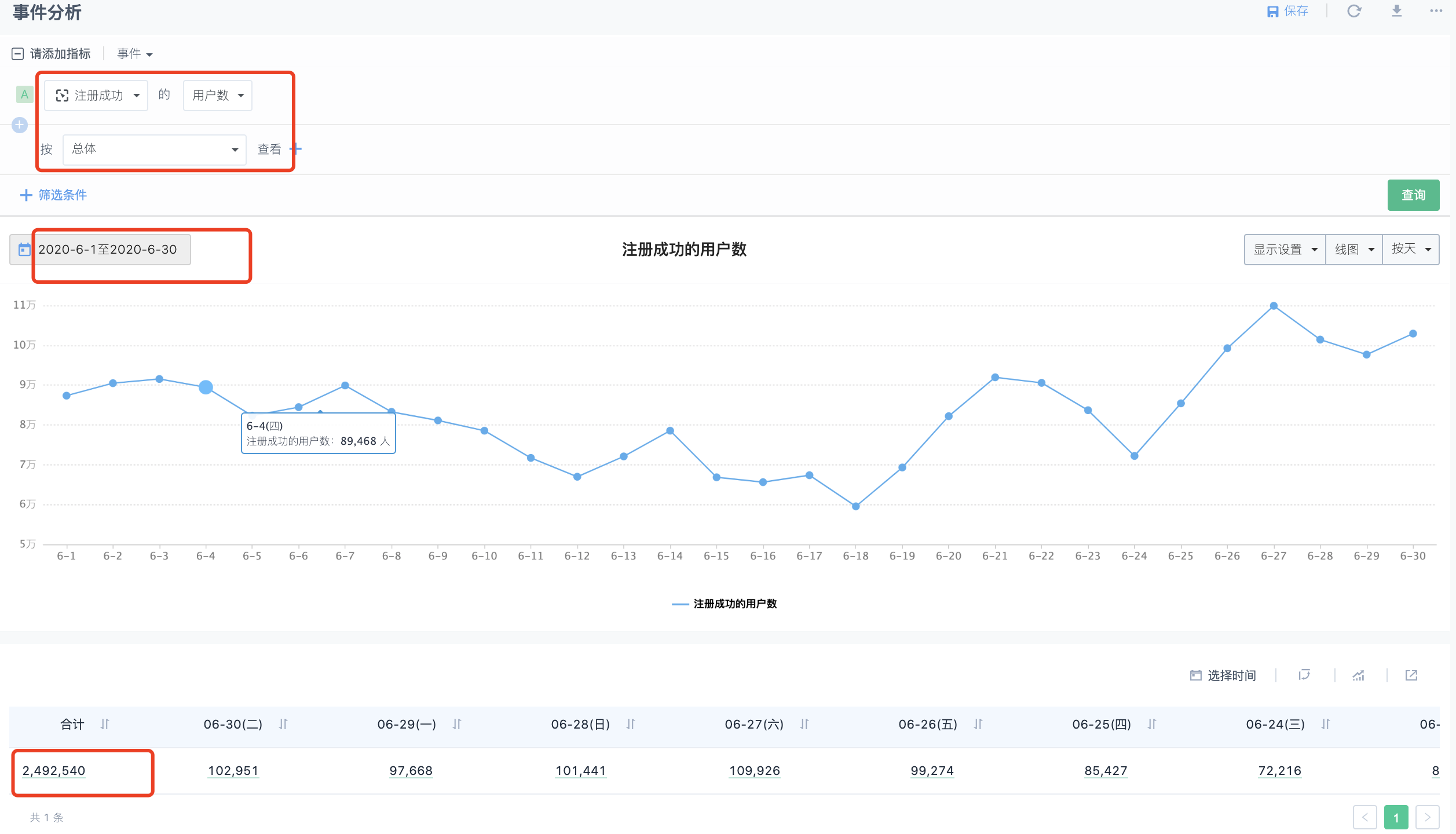Sort by the 06-27(六) column
1456x834 pixels.
[x=804, y=724]
